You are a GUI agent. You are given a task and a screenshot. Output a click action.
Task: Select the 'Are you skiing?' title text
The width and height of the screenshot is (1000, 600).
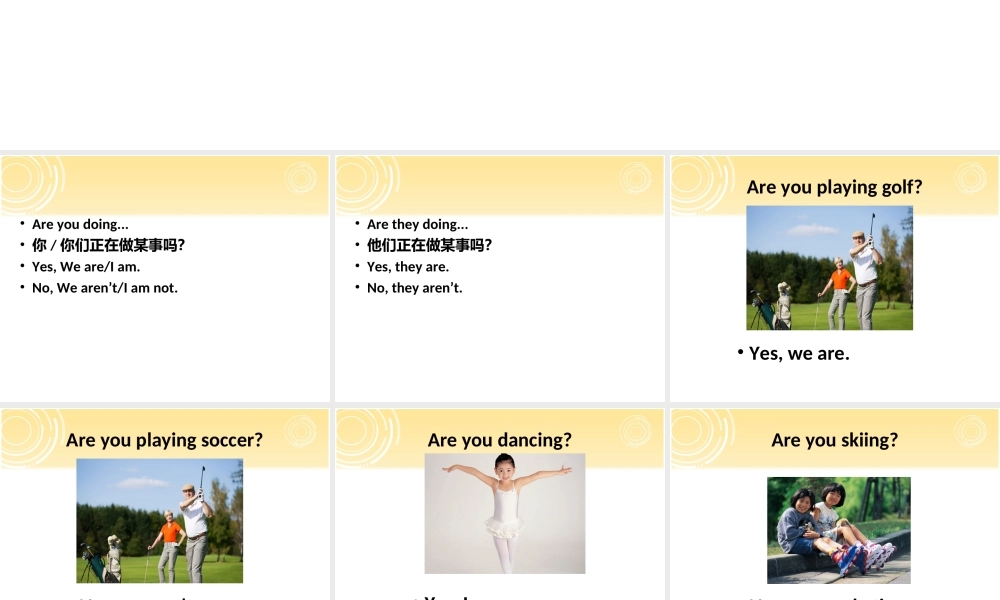pyautogui.click(x=834, y=440)
